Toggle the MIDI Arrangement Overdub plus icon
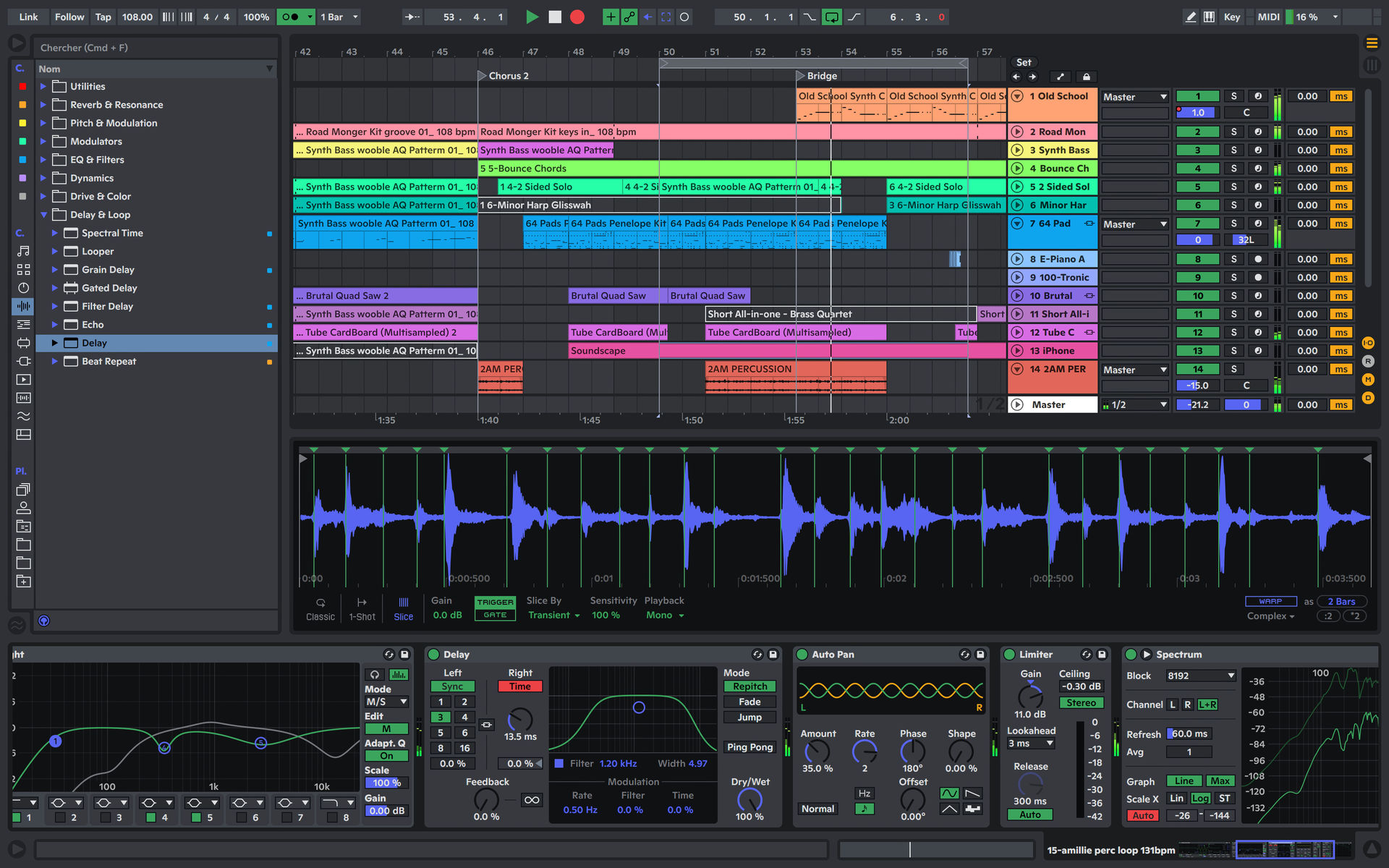This screenshot has width=1389, height=868. 611,17
